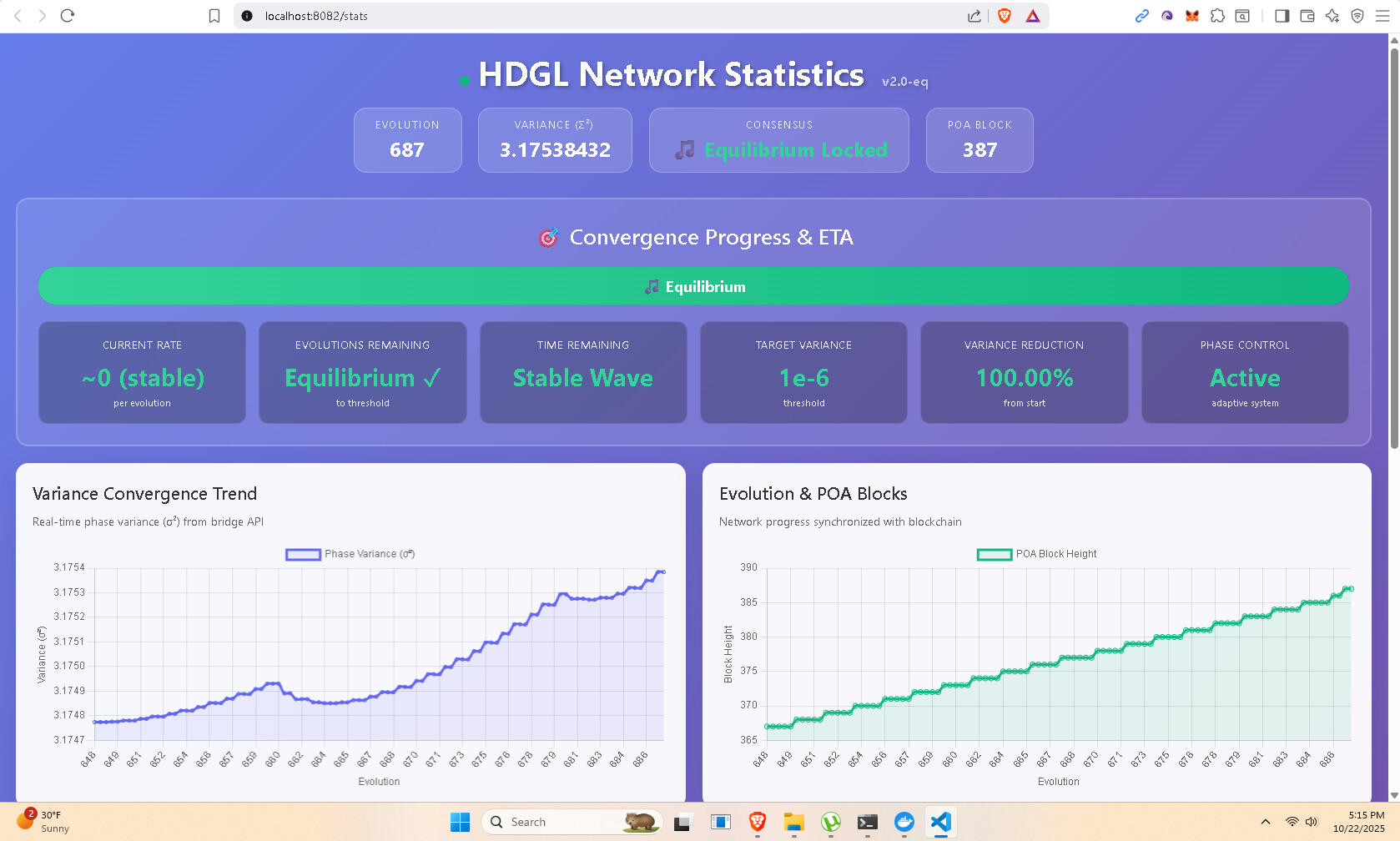Open Docker Desktop from the taskbar
The height and width of the screenshot is (841, 1400).
pos(904,822)
